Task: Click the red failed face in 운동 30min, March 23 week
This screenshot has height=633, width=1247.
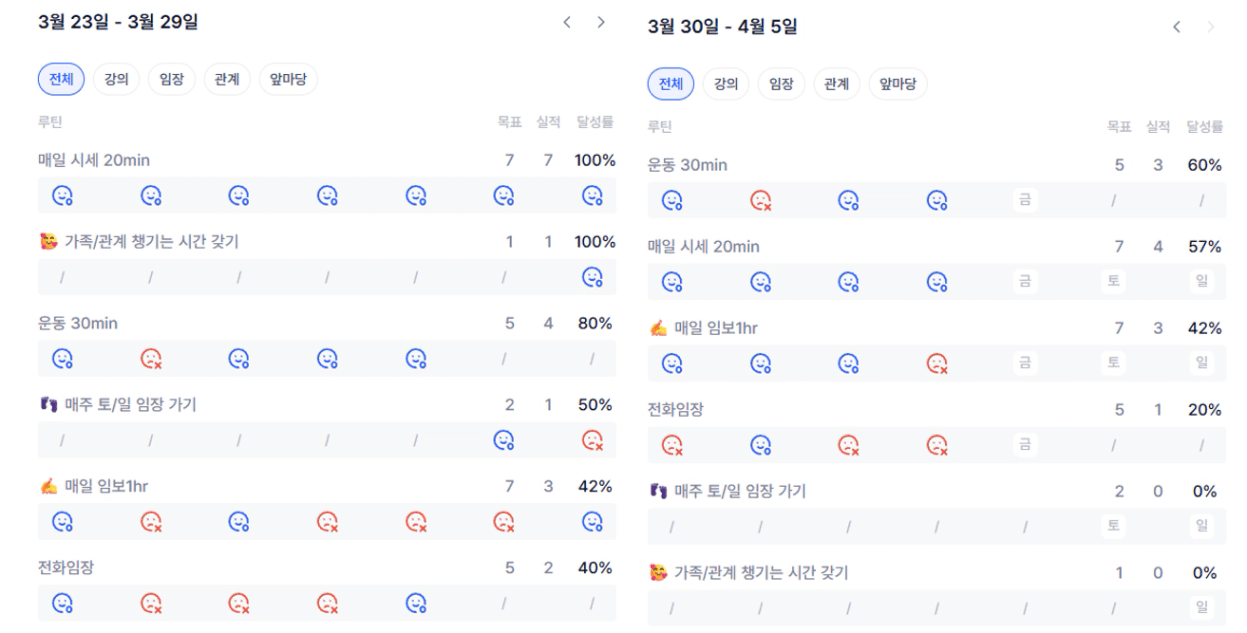Action: click(151, 358)
